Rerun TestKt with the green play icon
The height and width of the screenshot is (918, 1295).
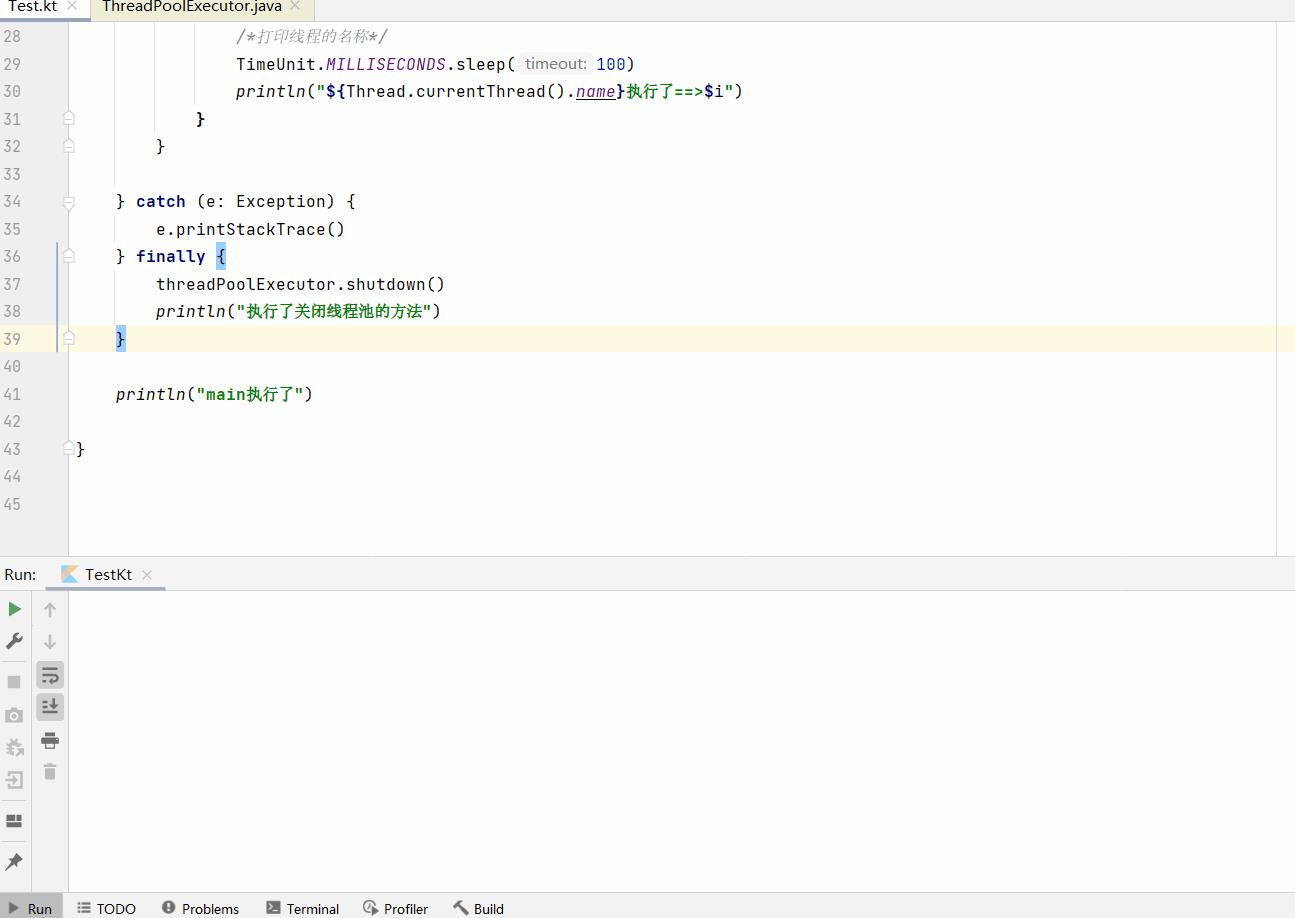pos(14,608)
